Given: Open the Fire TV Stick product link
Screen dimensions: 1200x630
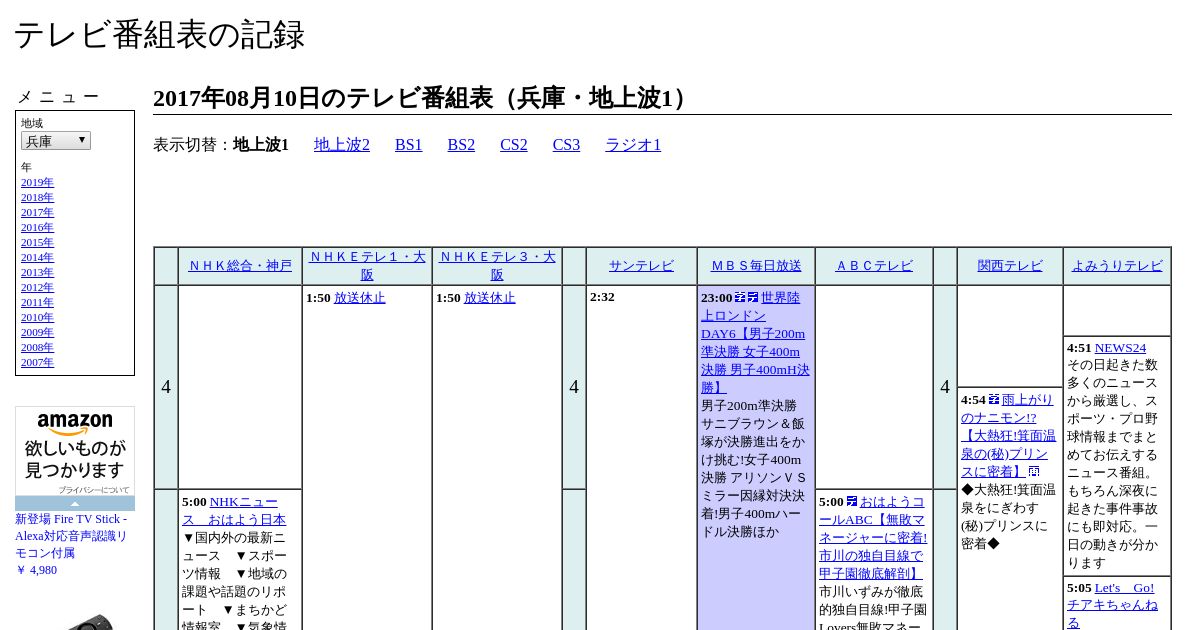Looking at the screenshot, I should point(71,536).
